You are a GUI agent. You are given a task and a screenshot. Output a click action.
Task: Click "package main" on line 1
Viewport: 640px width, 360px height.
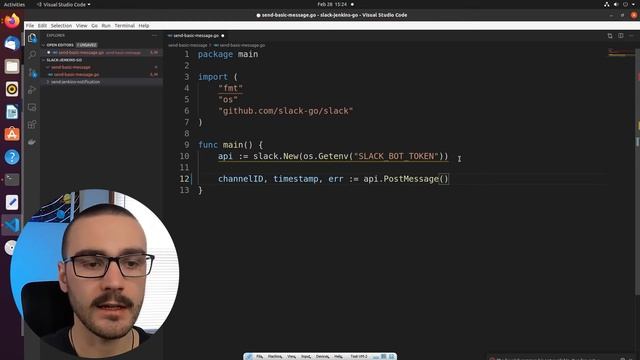pyautogui.click(x=228, y=54)
